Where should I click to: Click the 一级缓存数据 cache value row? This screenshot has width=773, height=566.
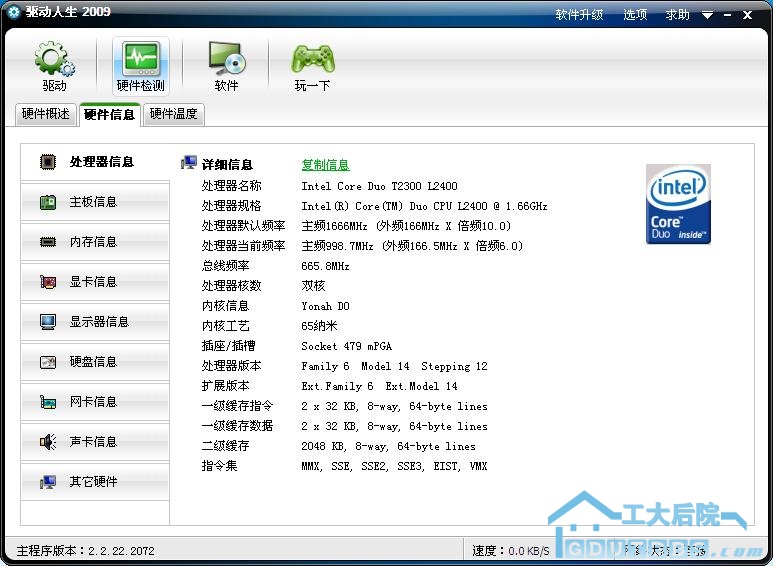pyautogui.click(x=394, y=426)
